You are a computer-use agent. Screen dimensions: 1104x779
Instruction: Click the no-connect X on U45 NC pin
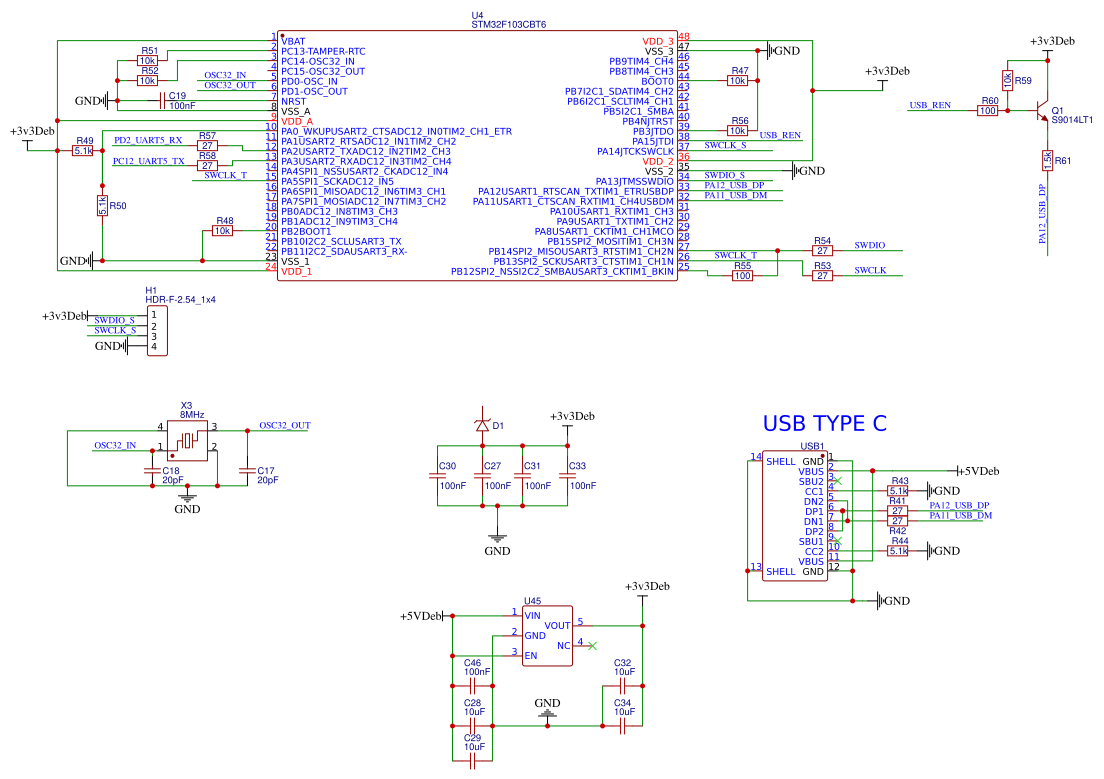(593, 646)
